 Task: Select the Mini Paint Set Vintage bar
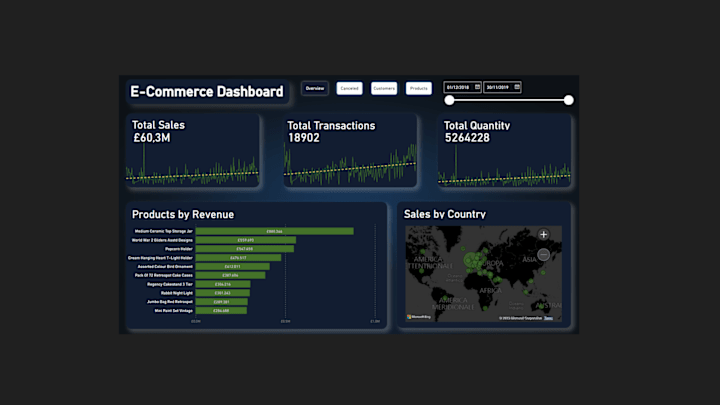(221, 310)
